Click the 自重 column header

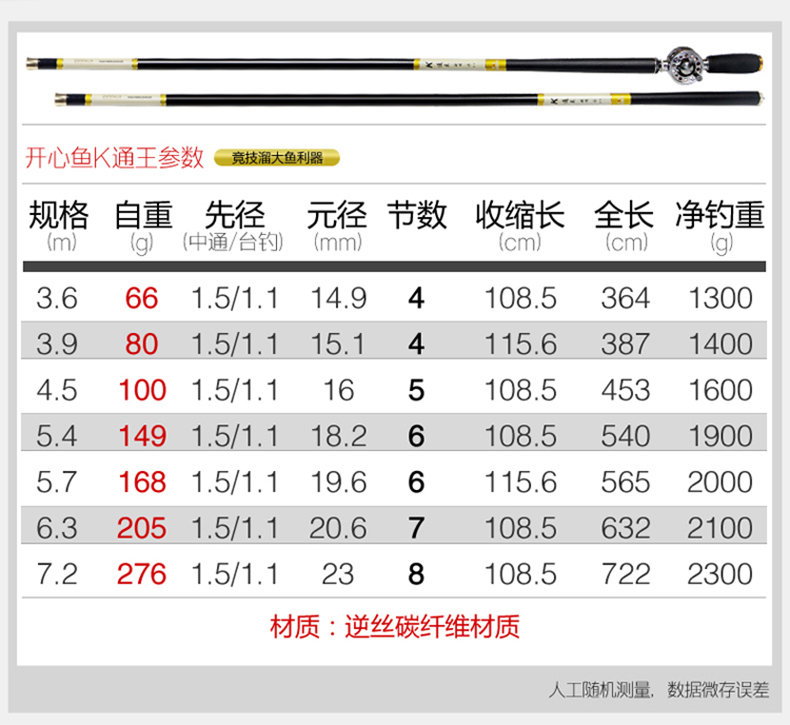pyautogui.click(x=144, y=215)
